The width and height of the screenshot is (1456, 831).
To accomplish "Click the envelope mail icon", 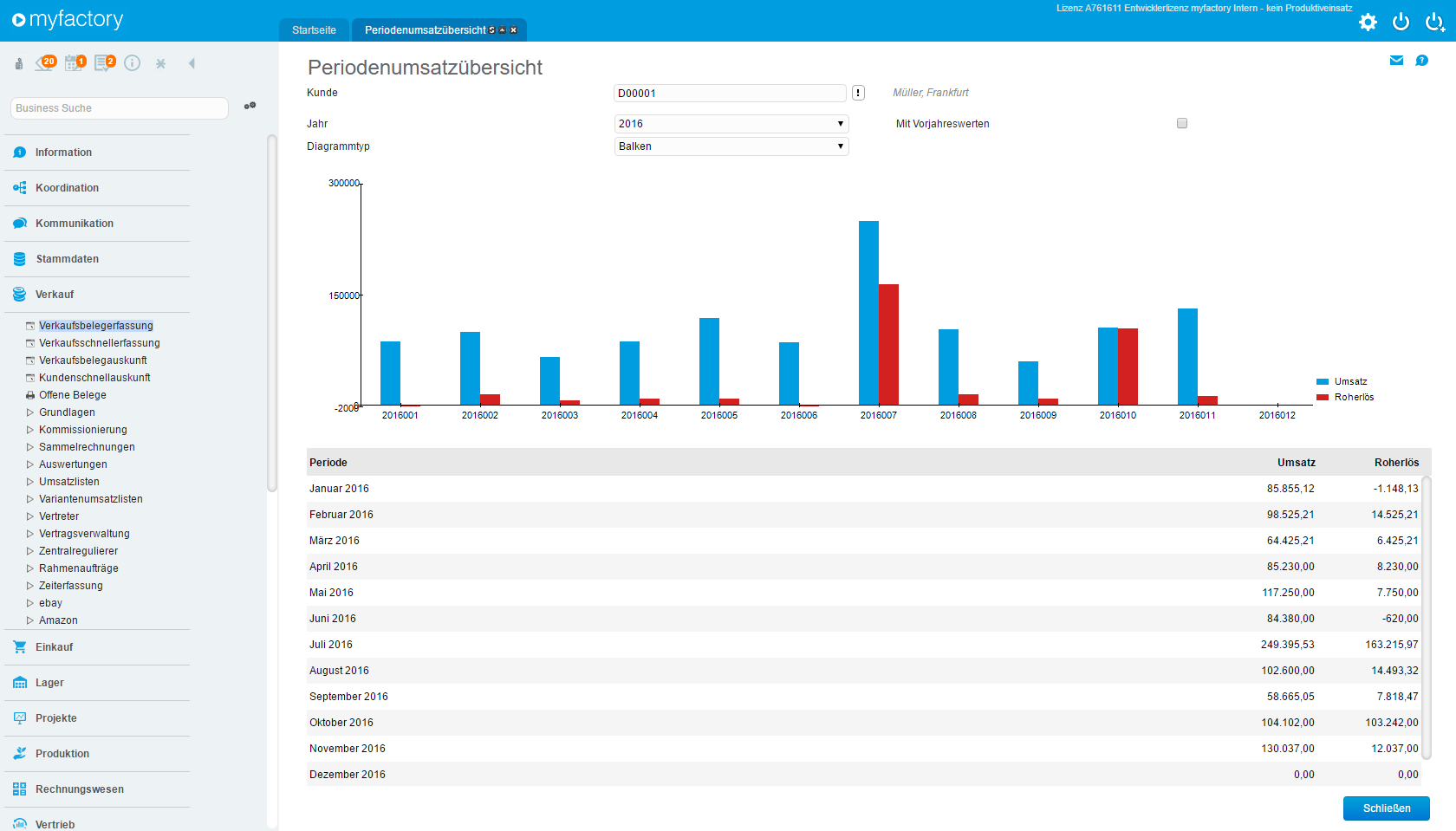I will pyautogui.click(x=1396, y=61).
